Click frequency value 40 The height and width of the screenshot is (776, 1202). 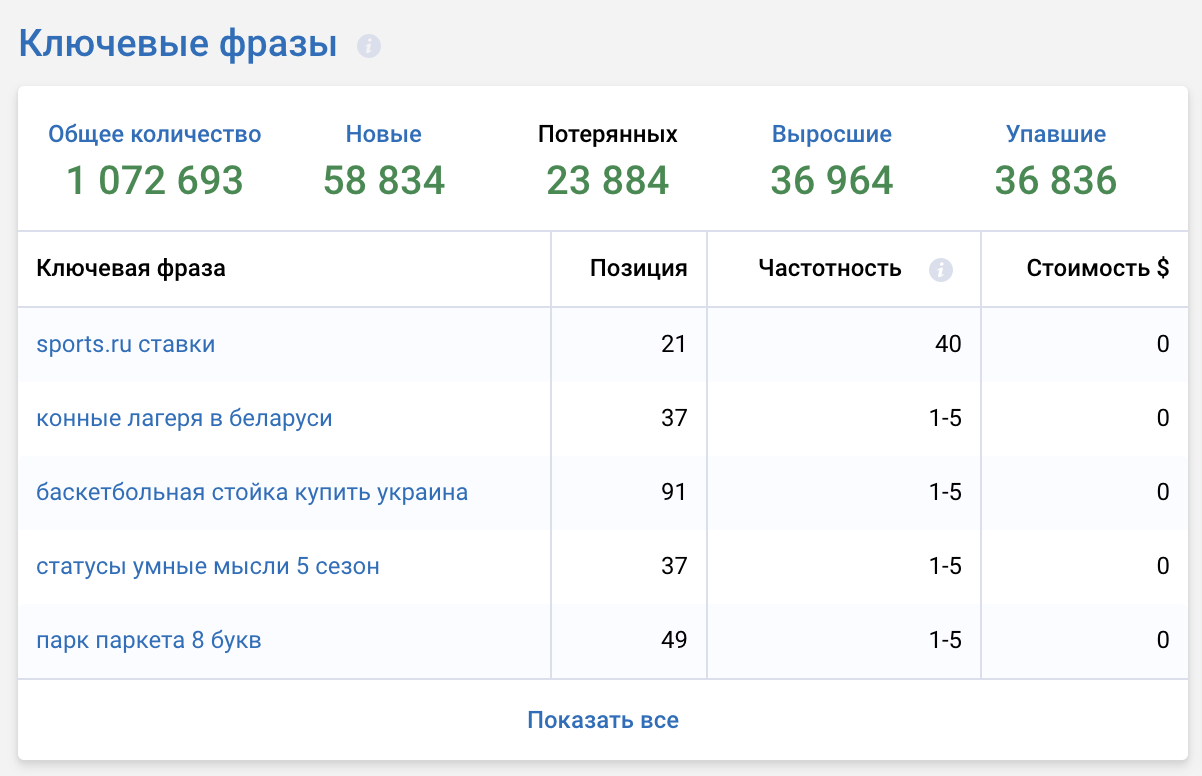pos(948,344)
